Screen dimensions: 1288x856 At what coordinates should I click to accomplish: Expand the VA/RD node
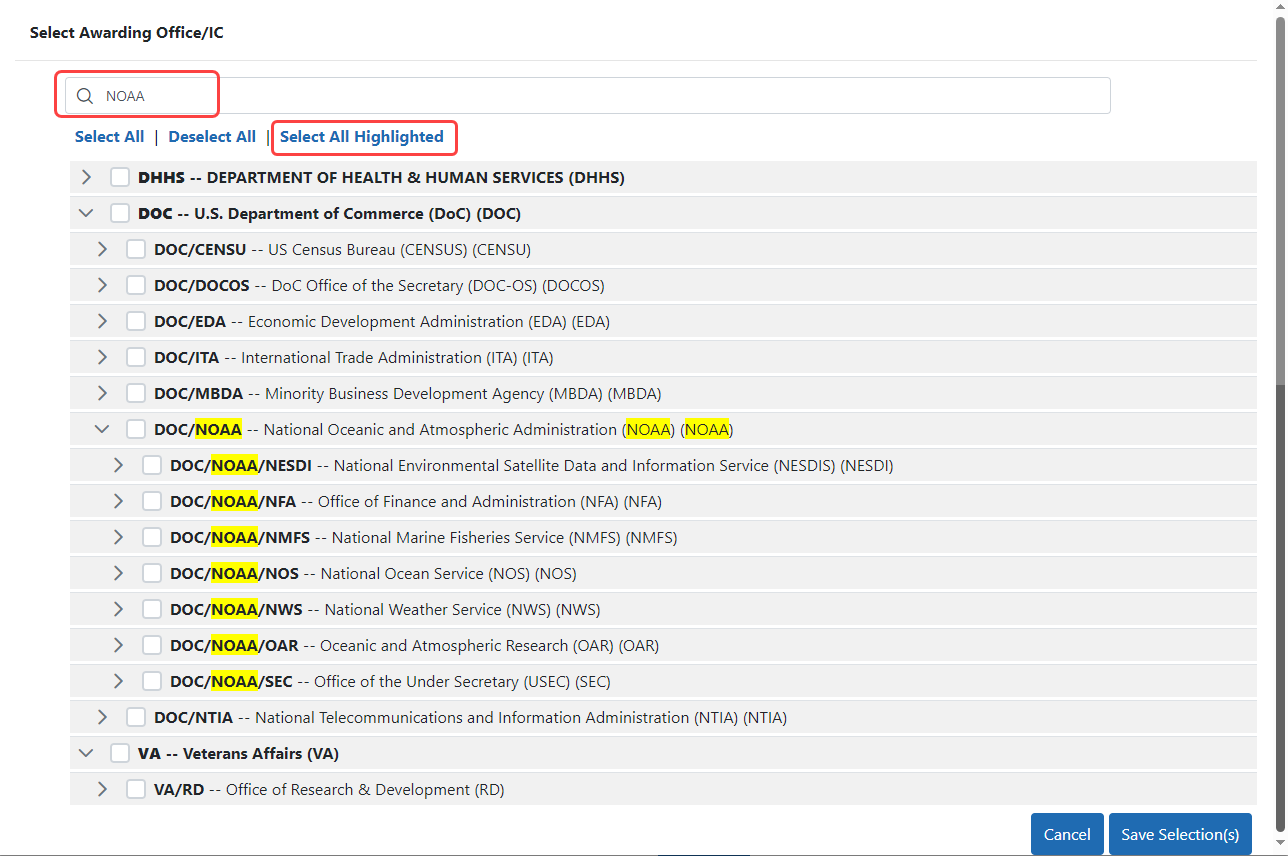pos(102,789)
